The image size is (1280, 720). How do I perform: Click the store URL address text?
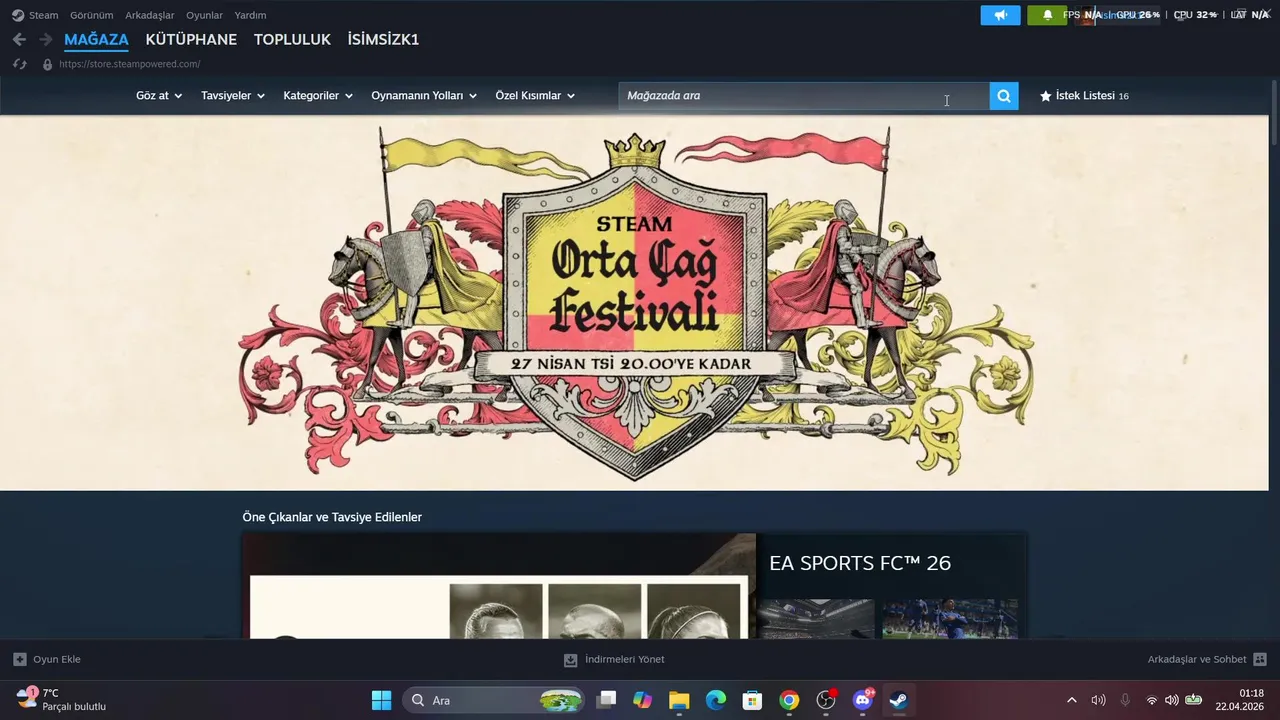pos(129,64)
